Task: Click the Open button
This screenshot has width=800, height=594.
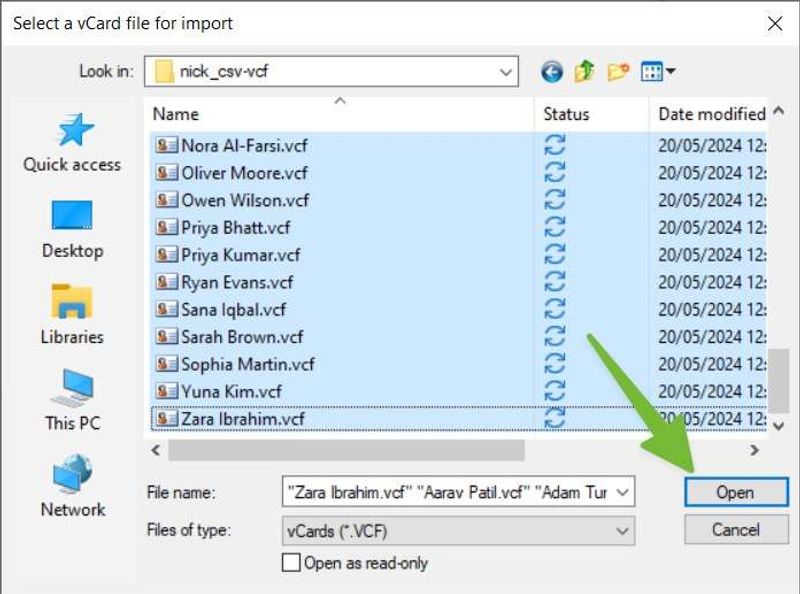Action: click(x=735, y=492)
